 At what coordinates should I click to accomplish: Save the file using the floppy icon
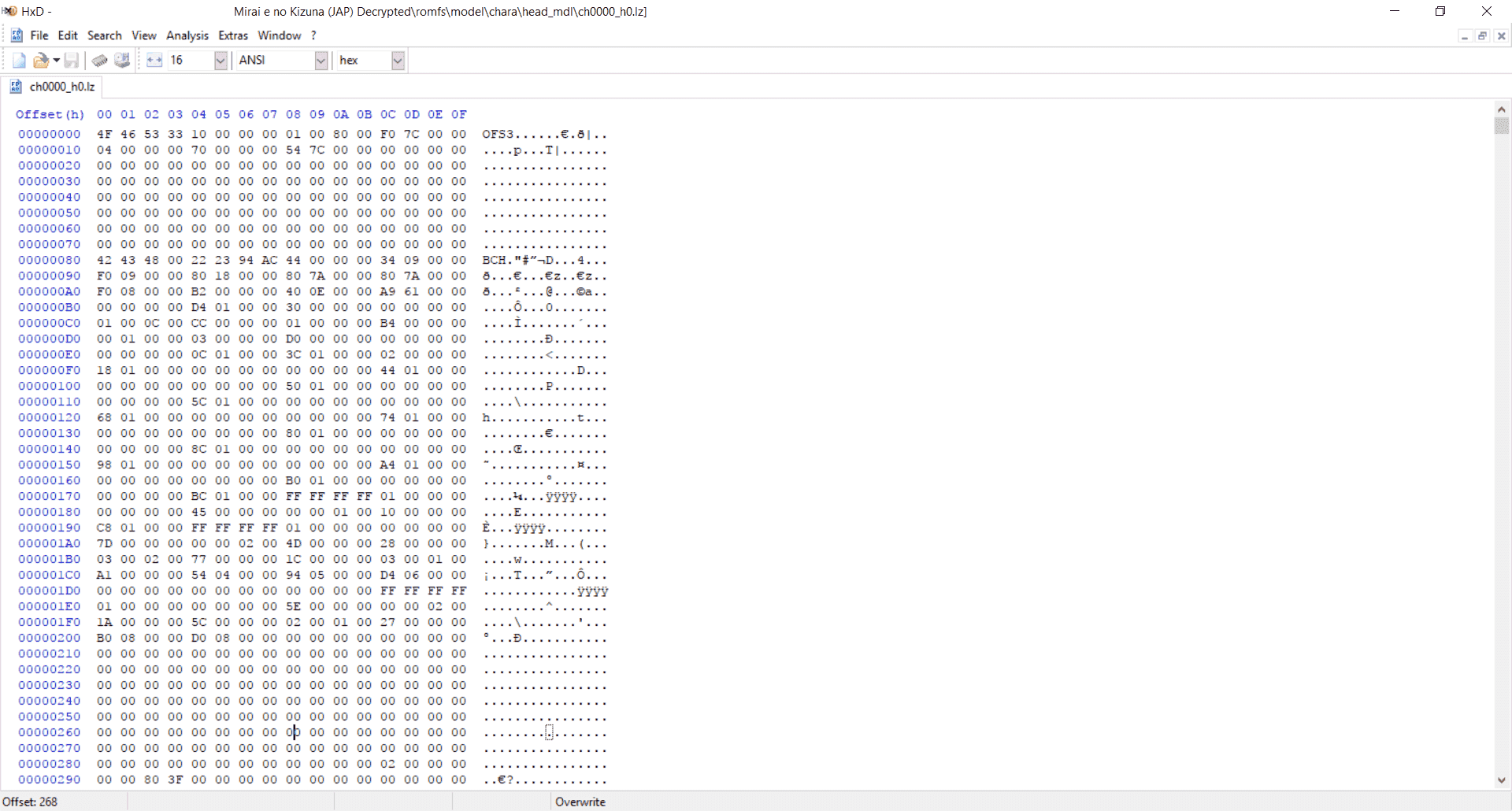(x=72, y=61)
